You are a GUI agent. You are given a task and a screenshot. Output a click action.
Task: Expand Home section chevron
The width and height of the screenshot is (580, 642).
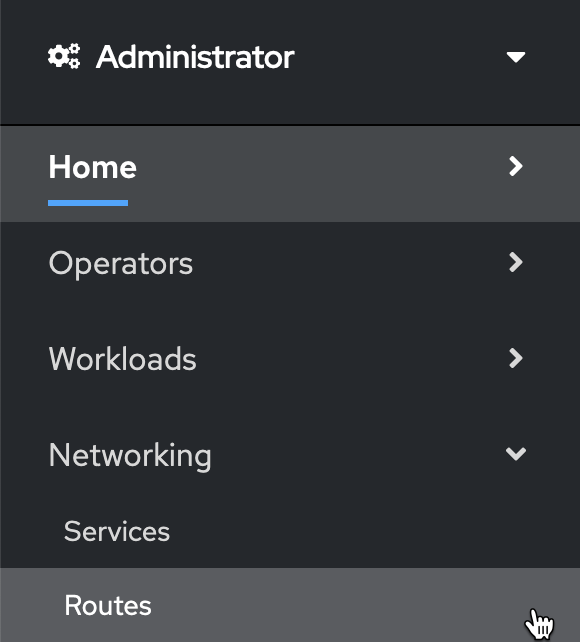tap(516, 166)
